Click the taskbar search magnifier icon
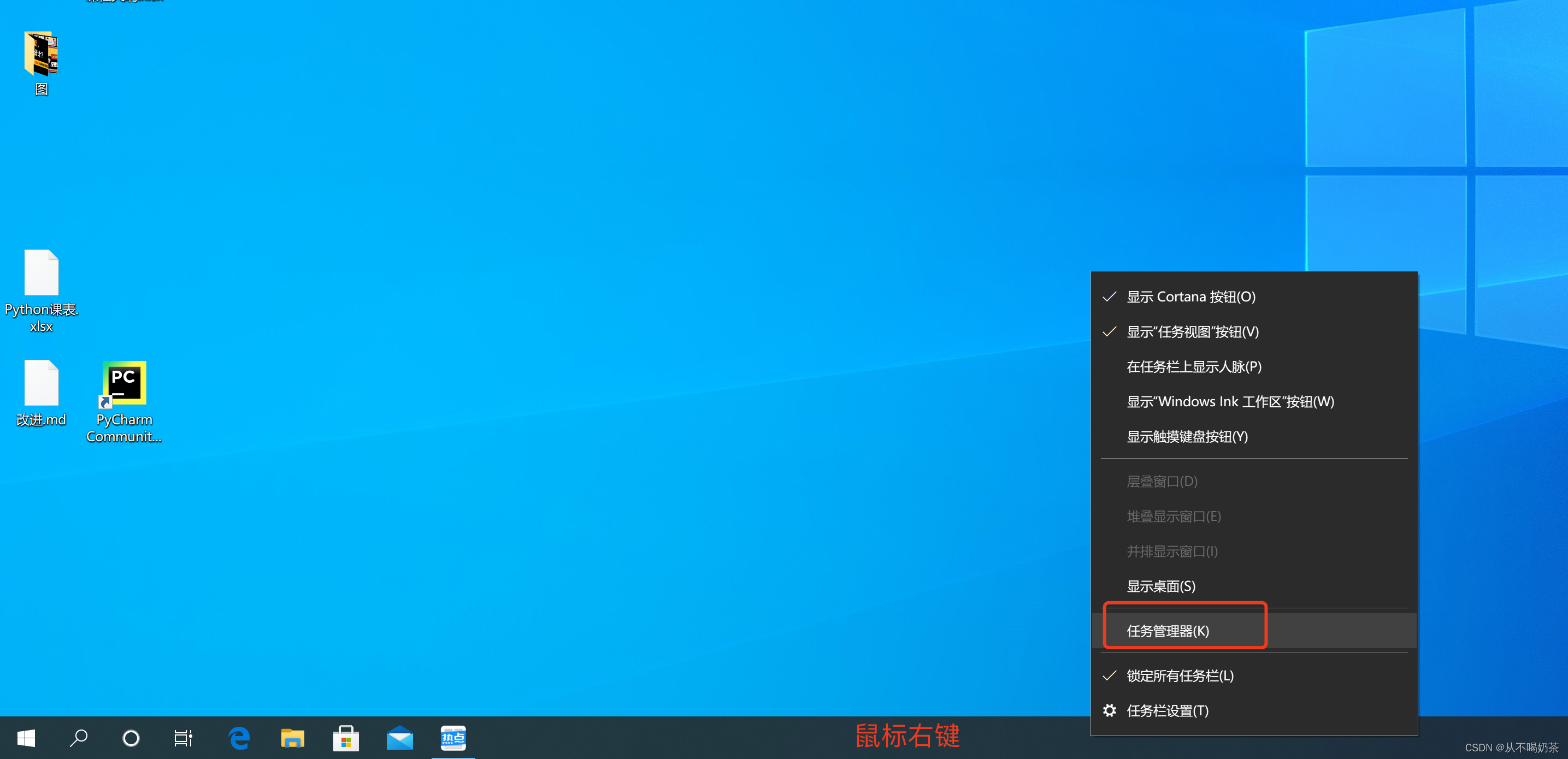The width and height of the screenshot is (1568, 759). click(x=79, y=738)
